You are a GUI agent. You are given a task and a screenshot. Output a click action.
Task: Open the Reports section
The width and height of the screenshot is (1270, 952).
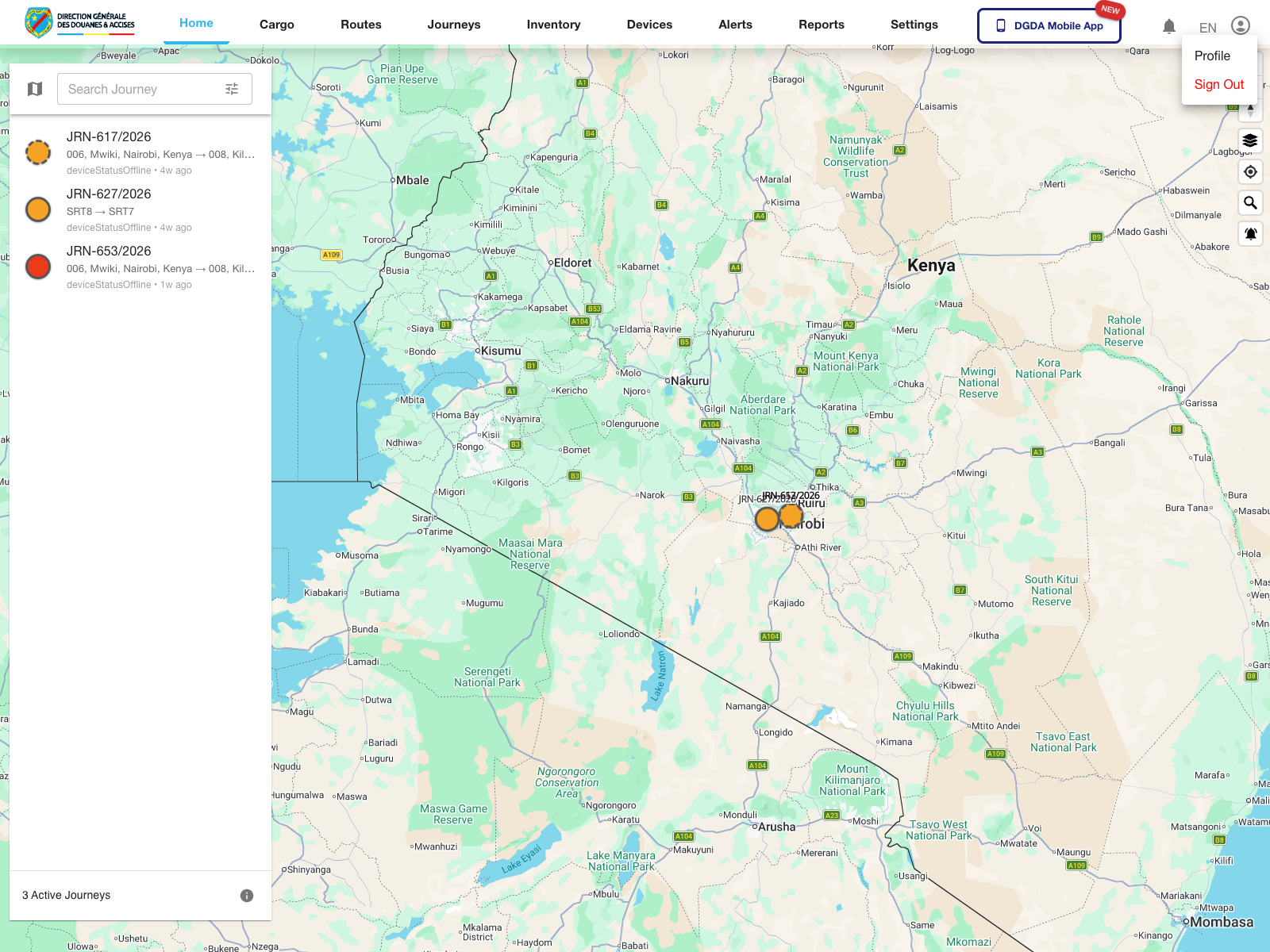(x=821, y=25)
